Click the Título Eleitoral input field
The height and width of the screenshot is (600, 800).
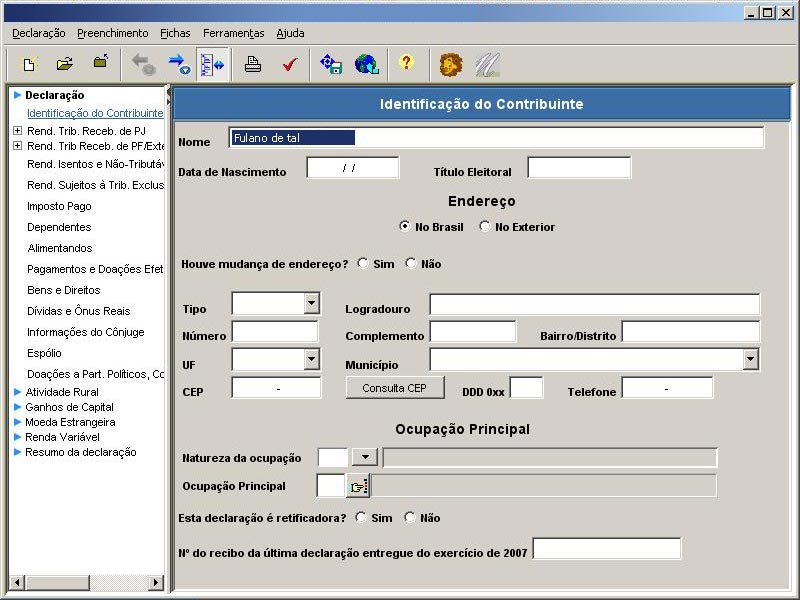point(579,168)
